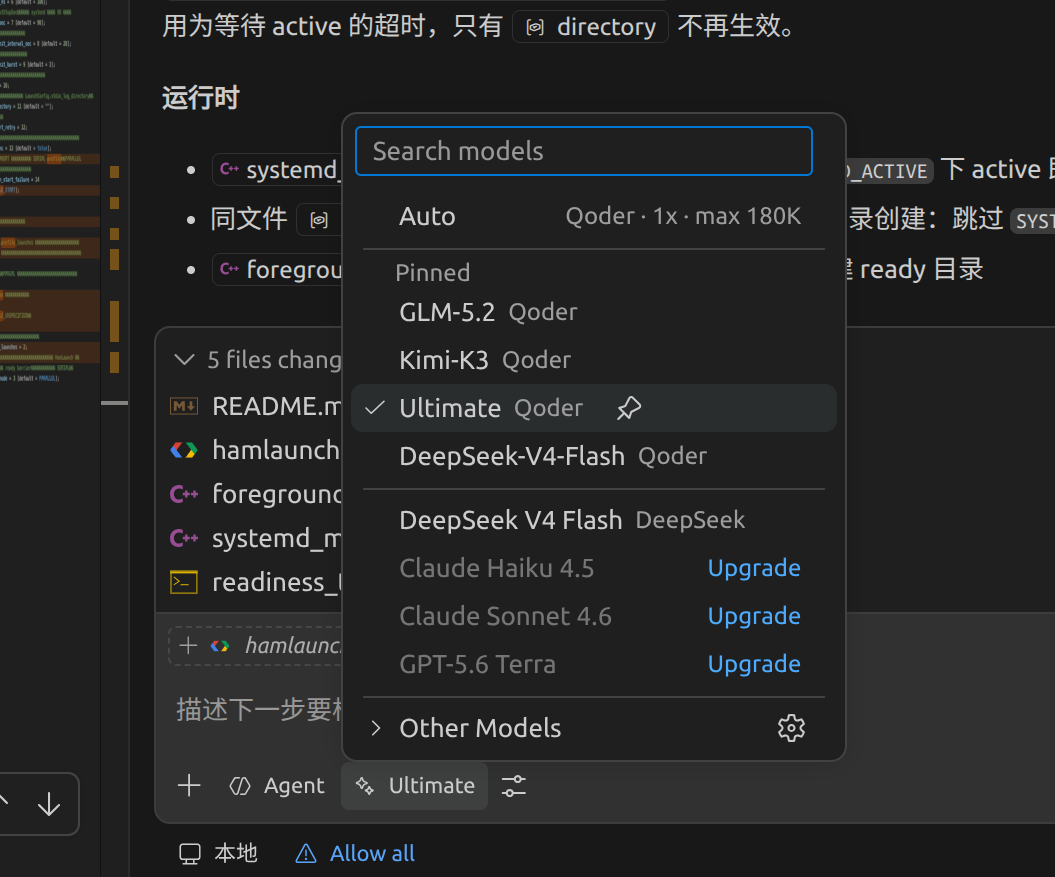This screenshot has width=1055, height=877.
Task: Open the Ultimate model selector dropdown
Action: 414,785
